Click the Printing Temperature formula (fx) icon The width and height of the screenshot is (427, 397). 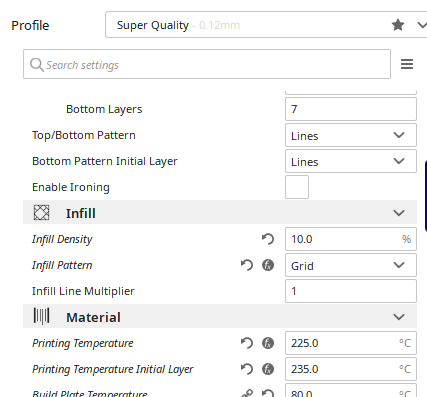tap(268, 343)
